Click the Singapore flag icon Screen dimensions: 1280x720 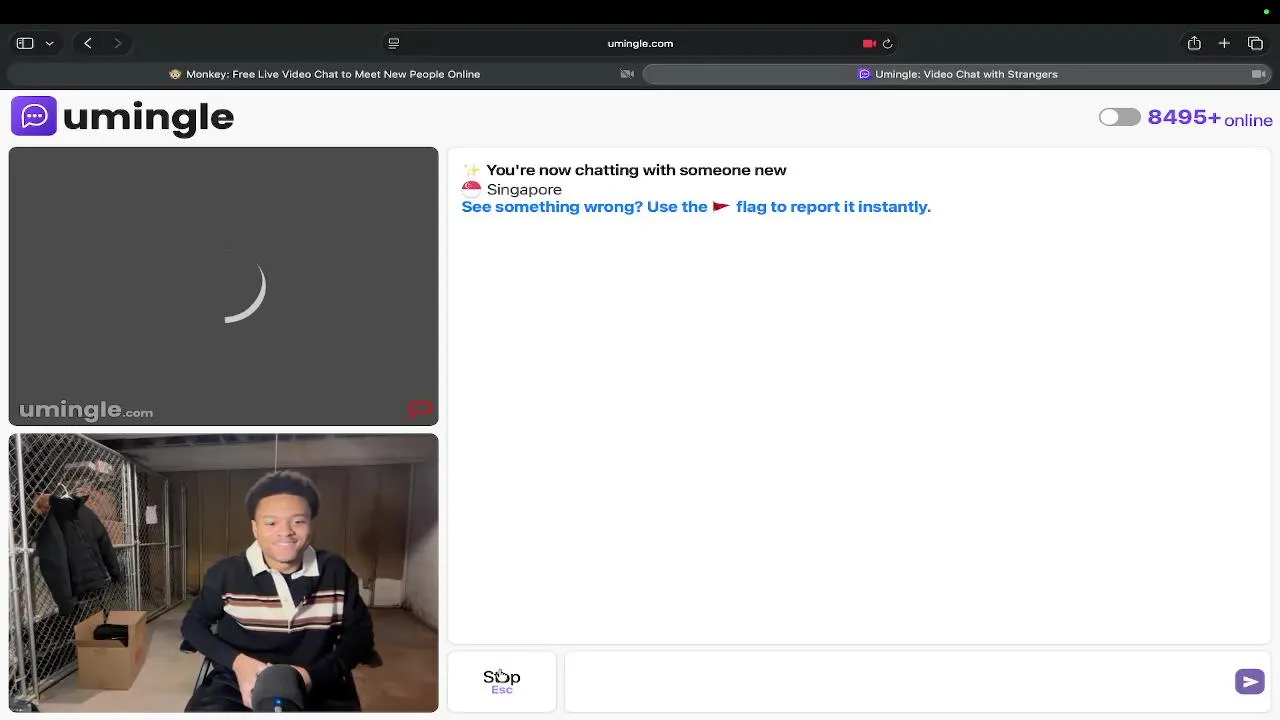pyautogui.click(x=471, y=188)
